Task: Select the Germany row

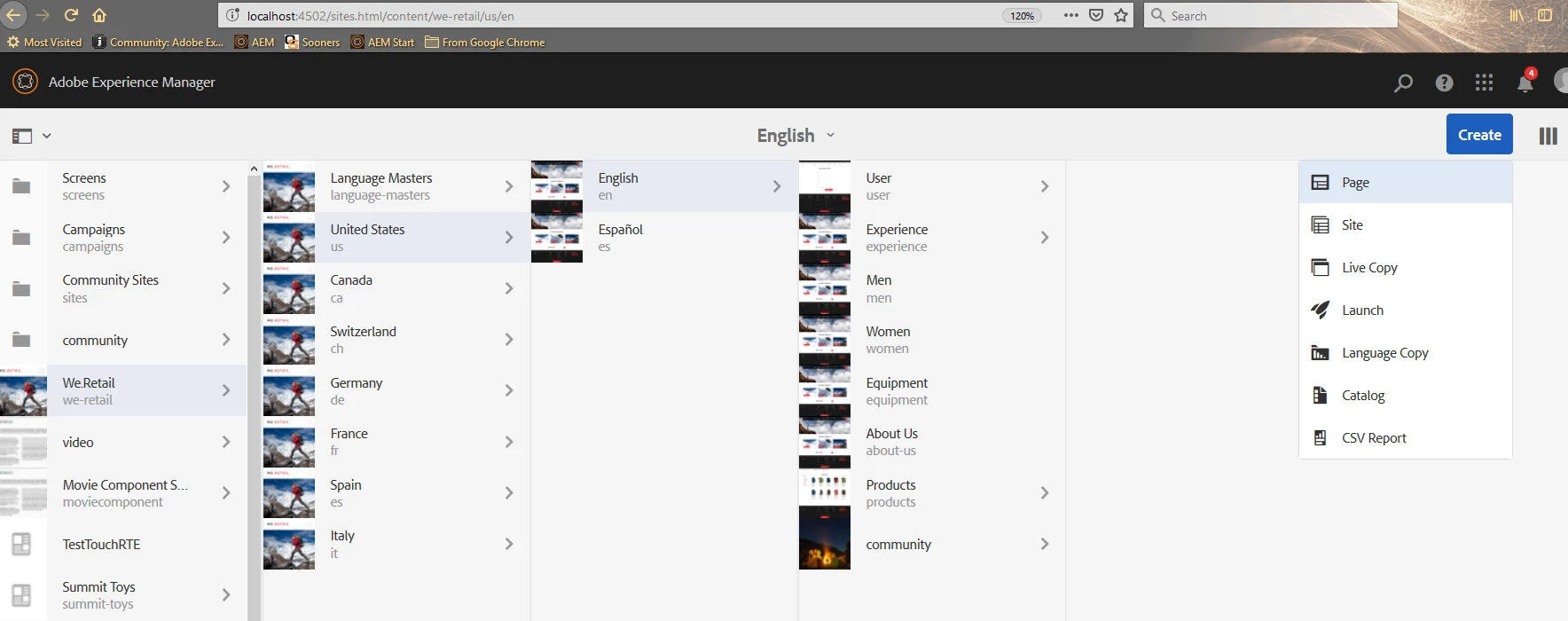Action: pos(396,390)
